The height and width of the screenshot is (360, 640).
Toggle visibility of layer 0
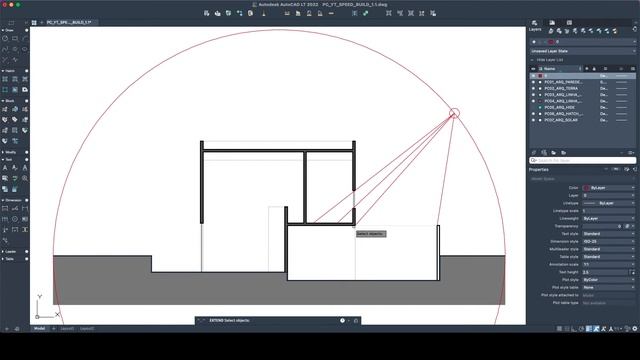[x=533, y=76]
